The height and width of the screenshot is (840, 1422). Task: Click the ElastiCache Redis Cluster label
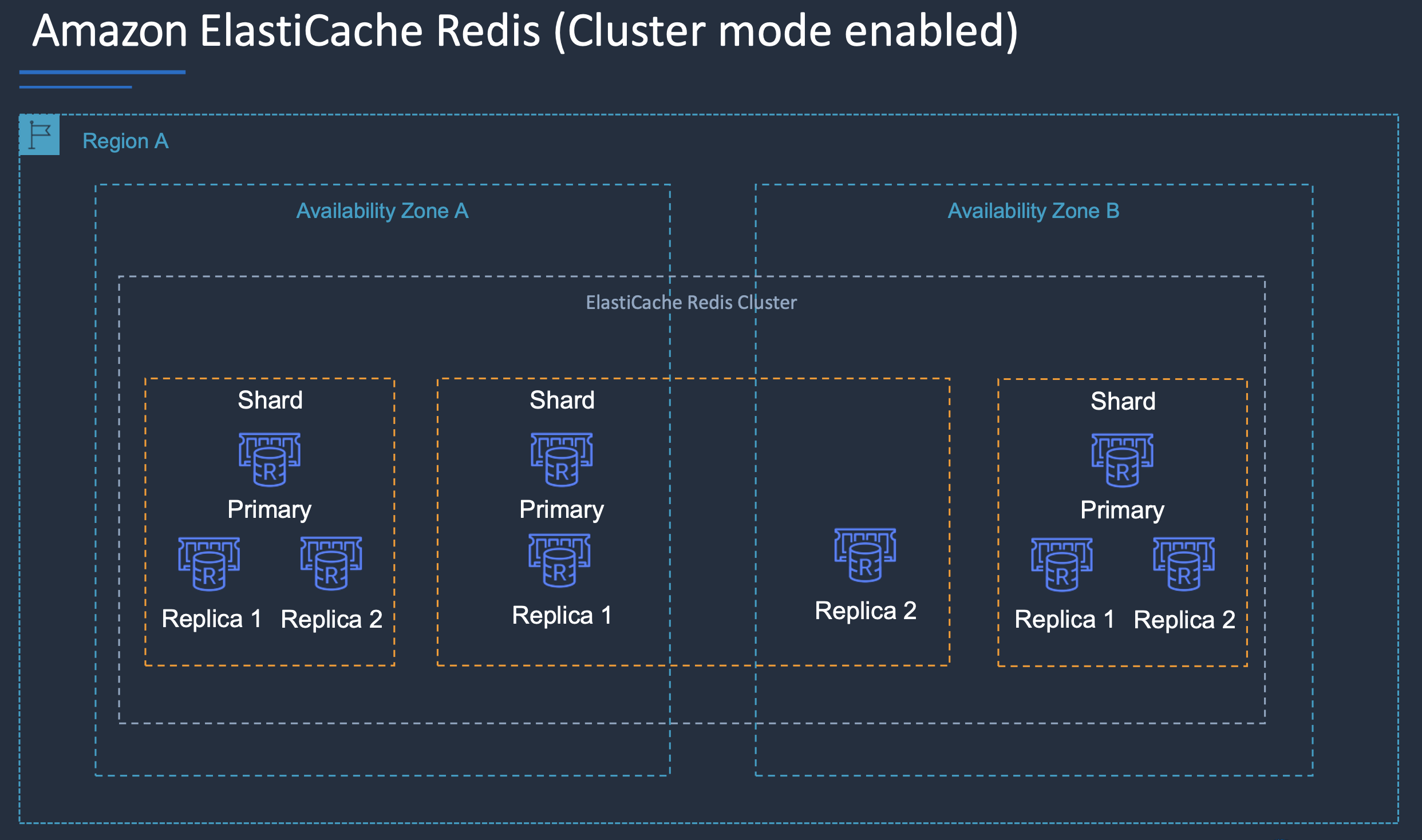(x=691, y=302)
